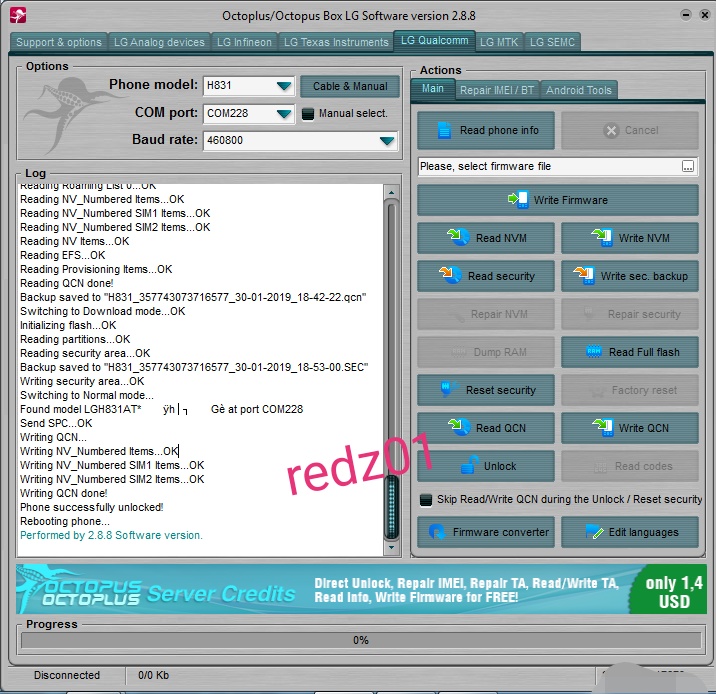Click the firmware file path field
This screenshot has width=716, height=694.
point(549,166)
